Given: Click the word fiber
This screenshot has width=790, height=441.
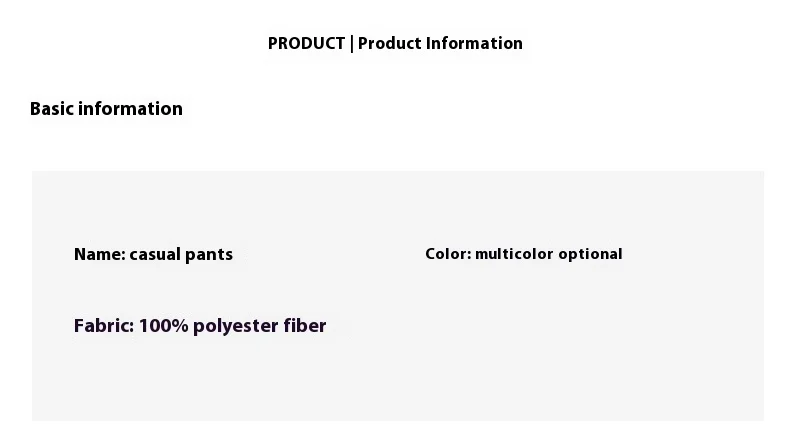Looking at the screenshot, I should (x=304, y=326).
